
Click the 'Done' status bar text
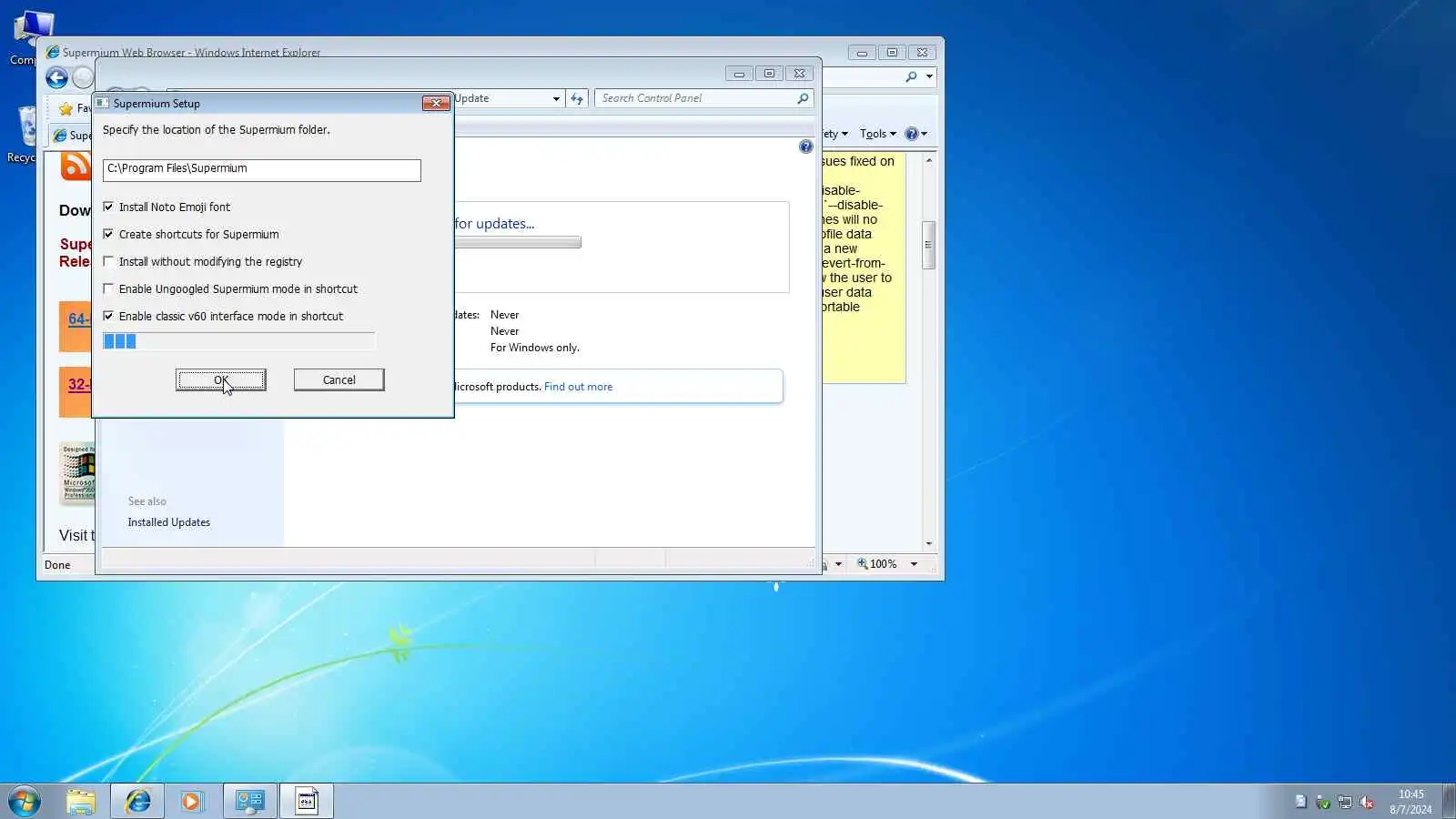(57, 565)
